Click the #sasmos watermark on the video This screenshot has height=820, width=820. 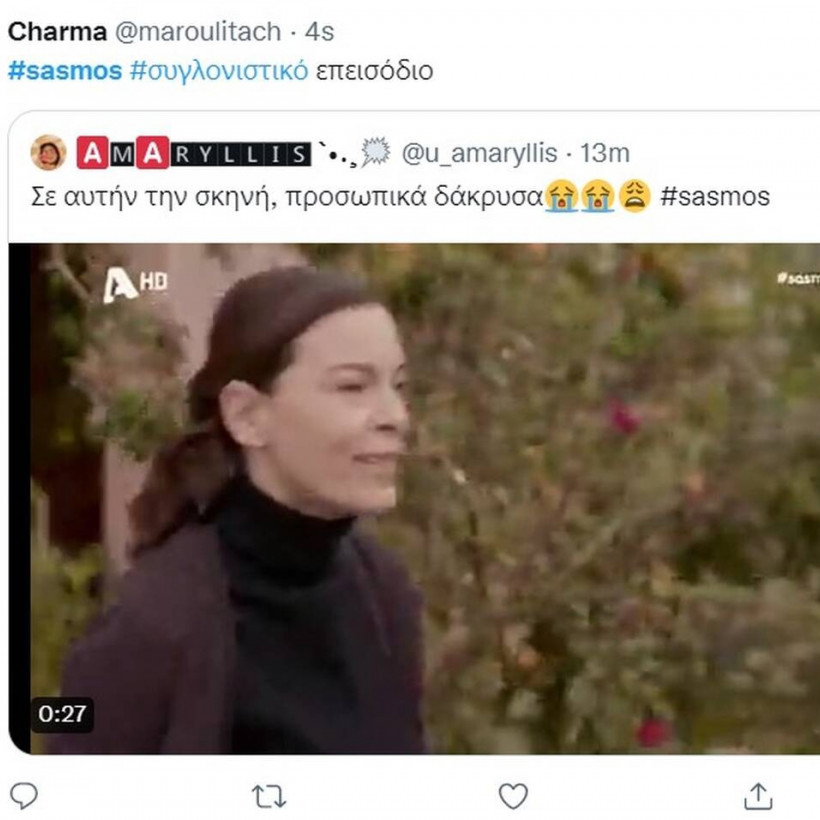(x=797, y=279)
